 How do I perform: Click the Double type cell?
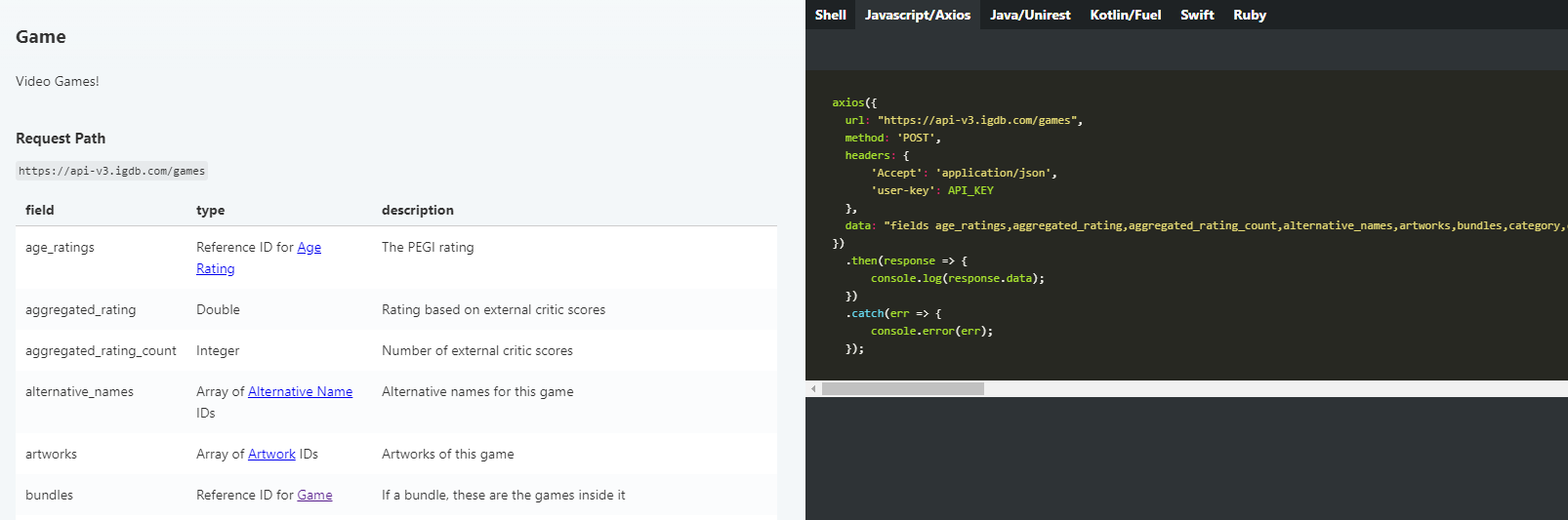(x=218, y=309)
